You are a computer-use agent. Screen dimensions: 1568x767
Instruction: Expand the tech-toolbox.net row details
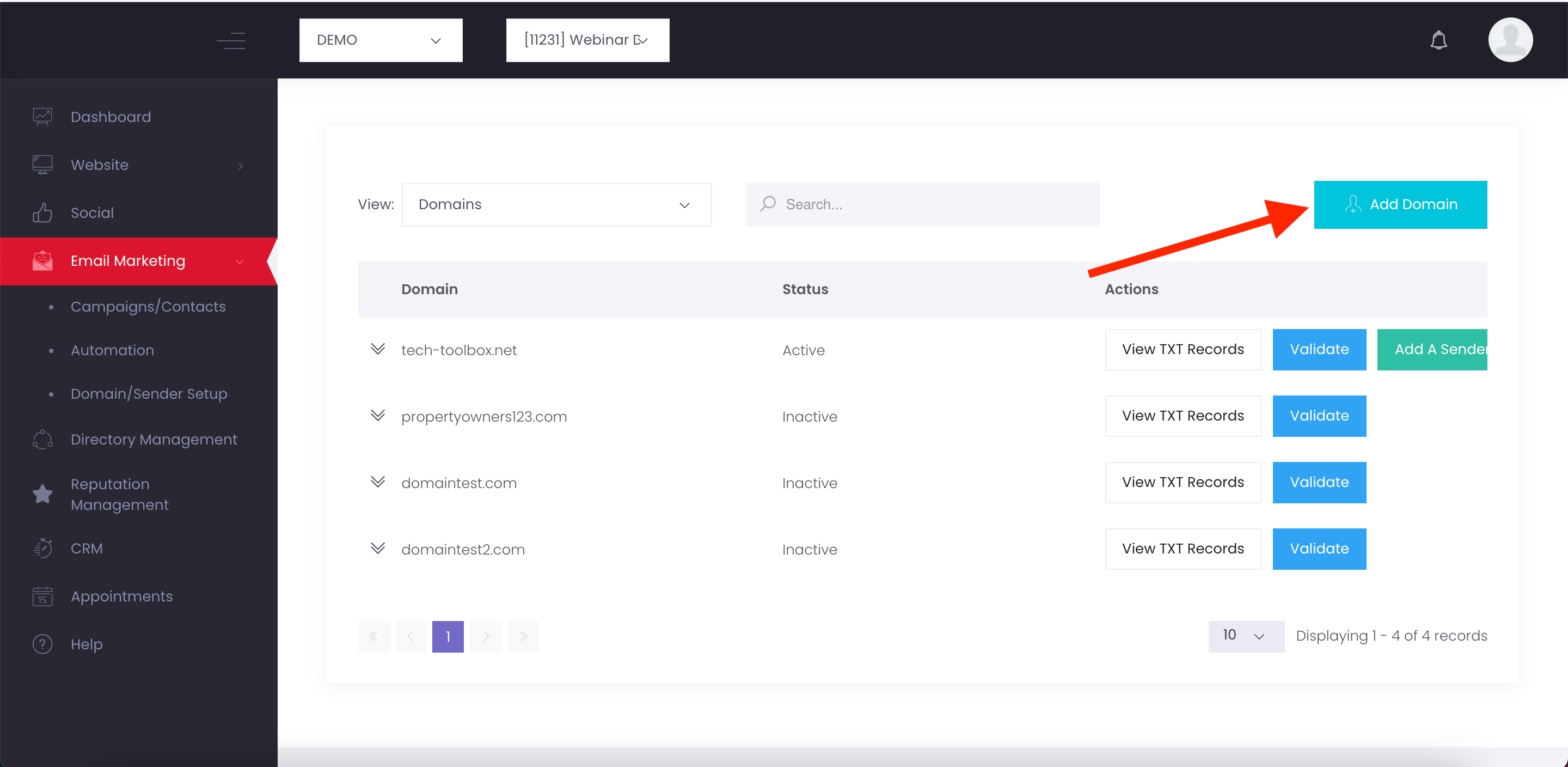[377, 349]
